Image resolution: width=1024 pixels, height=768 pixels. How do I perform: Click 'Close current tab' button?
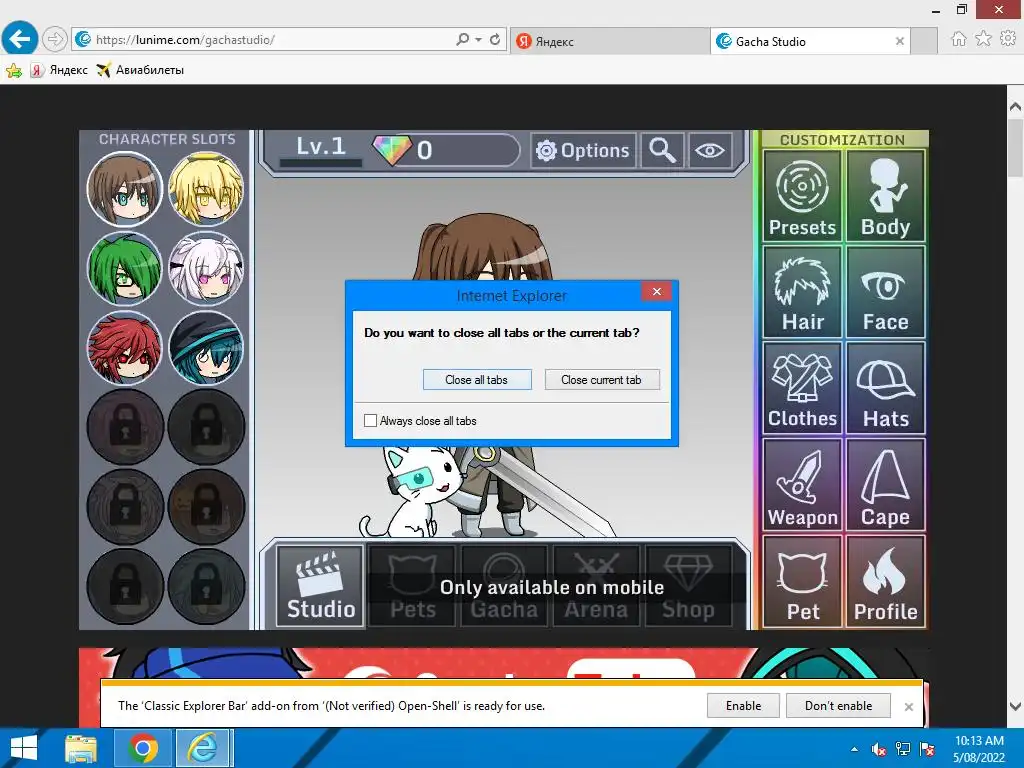(601, 379)
